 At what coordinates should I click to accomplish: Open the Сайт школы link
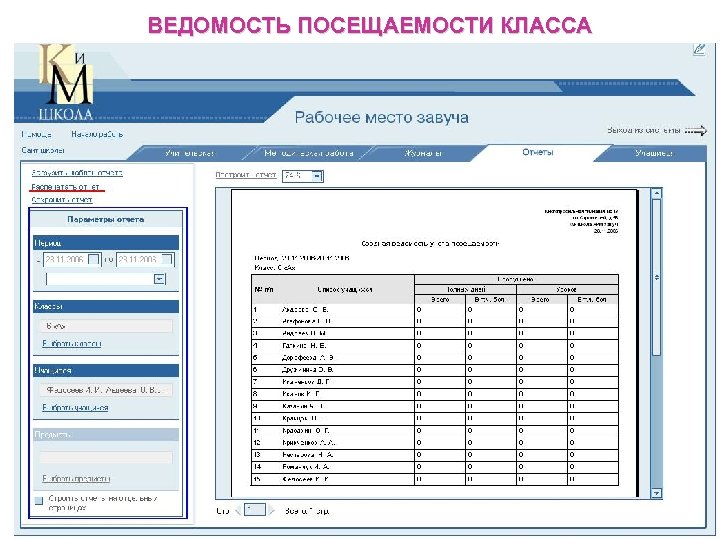pyautogui.click(x=43, y=150)
